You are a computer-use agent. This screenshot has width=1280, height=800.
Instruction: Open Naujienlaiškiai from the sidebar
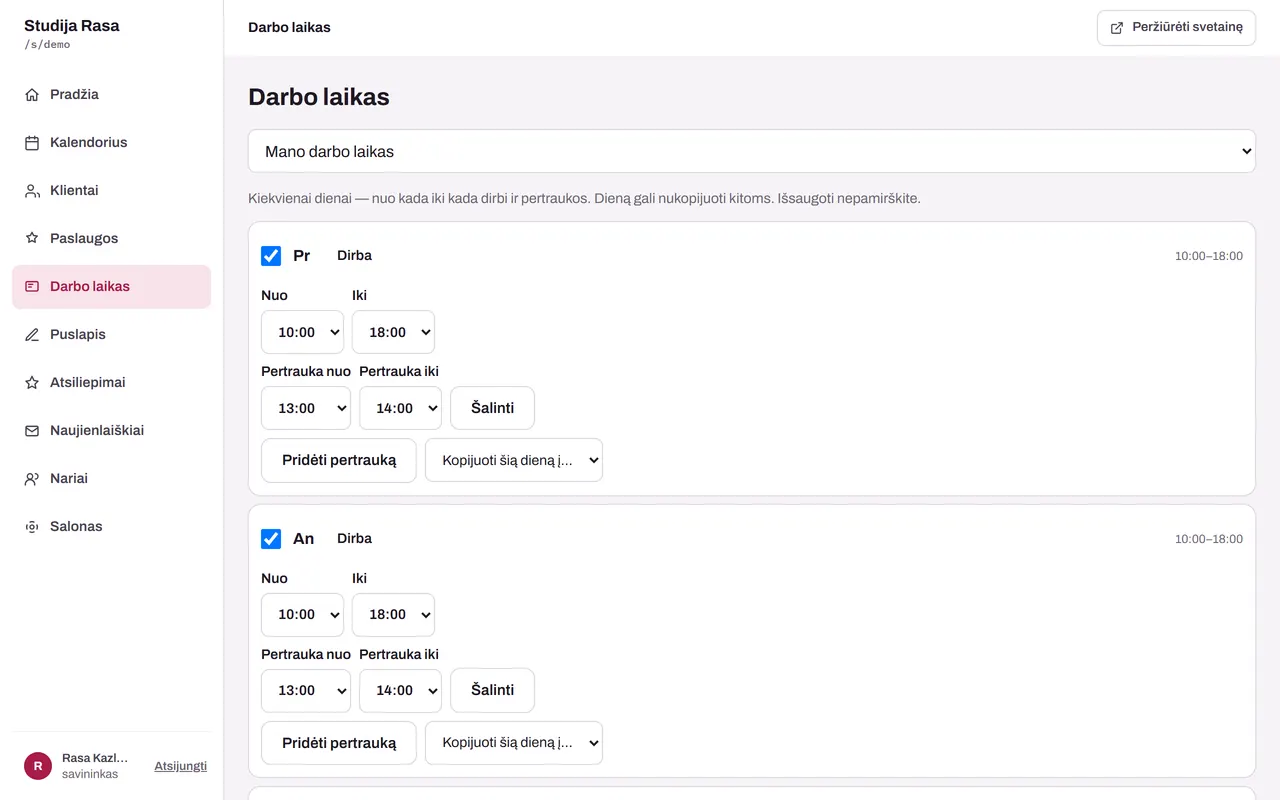[x=111, y=431]
